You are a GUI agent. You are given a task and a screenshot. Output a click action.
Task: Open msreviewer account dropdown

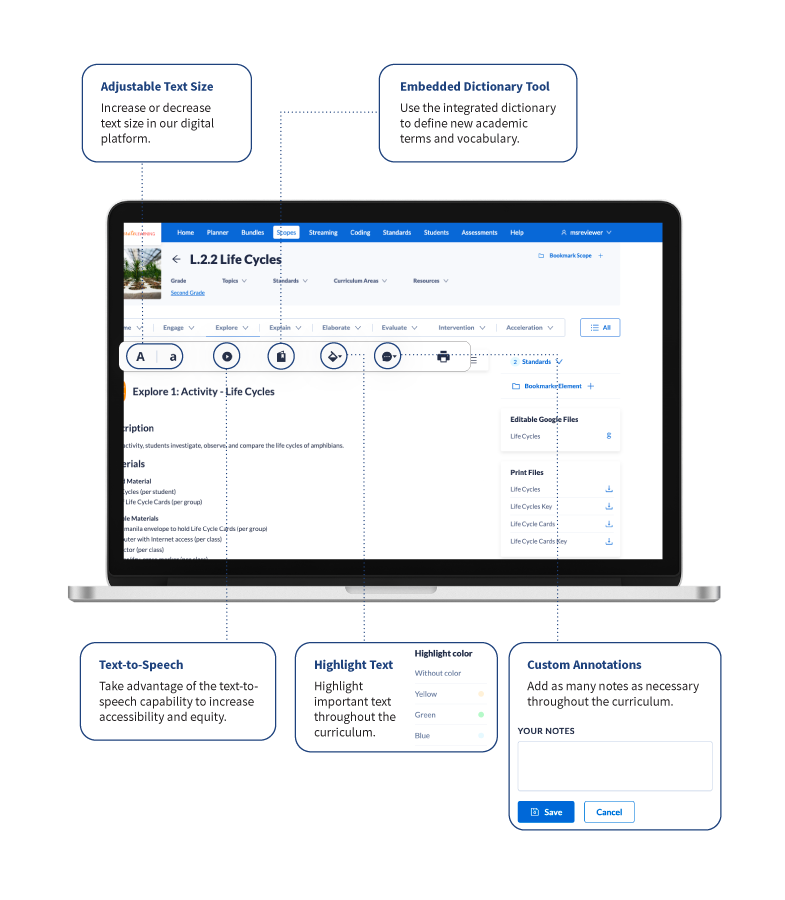[x=586, y=232]
